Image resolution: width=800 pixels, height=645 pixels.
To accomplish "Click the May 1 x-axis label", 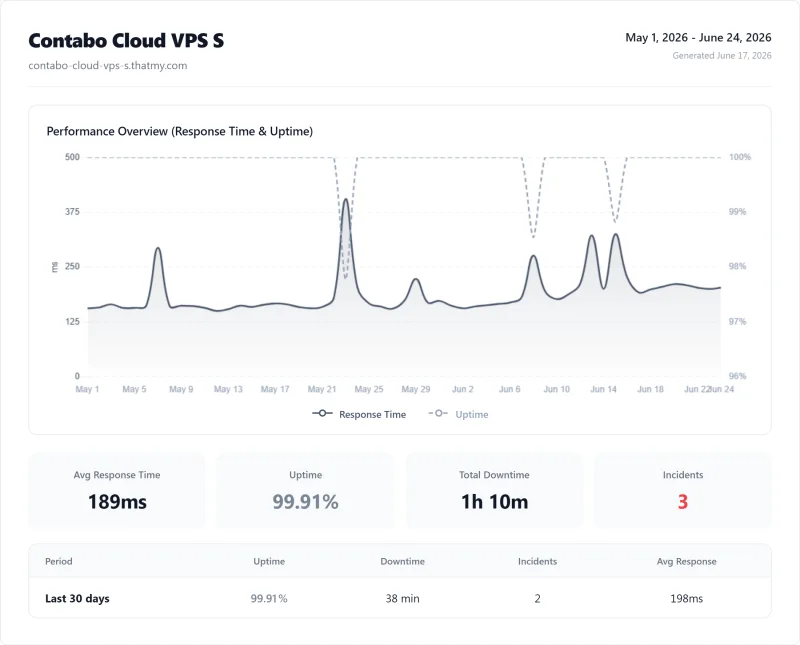I will point(87,389).
